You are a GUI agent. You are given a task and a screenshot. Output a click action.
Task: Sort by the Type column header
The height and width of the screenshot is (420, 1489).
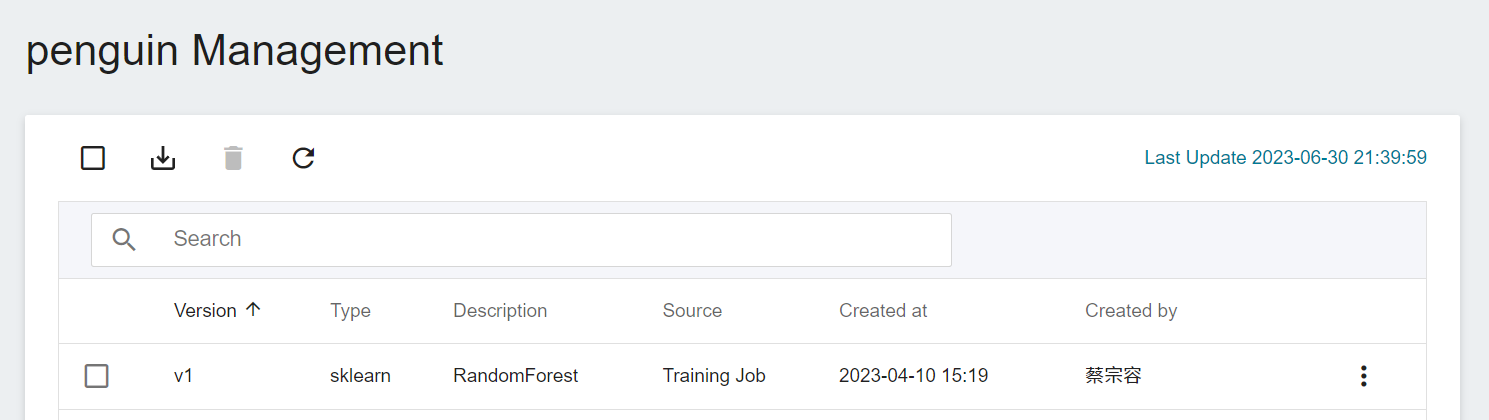350,311
